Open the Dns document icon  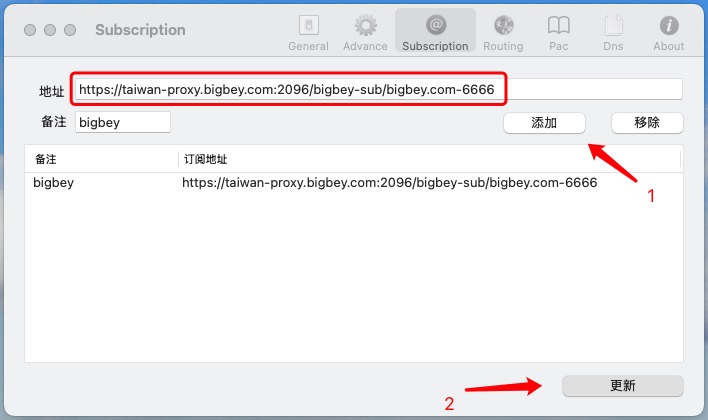coord(613,25)
